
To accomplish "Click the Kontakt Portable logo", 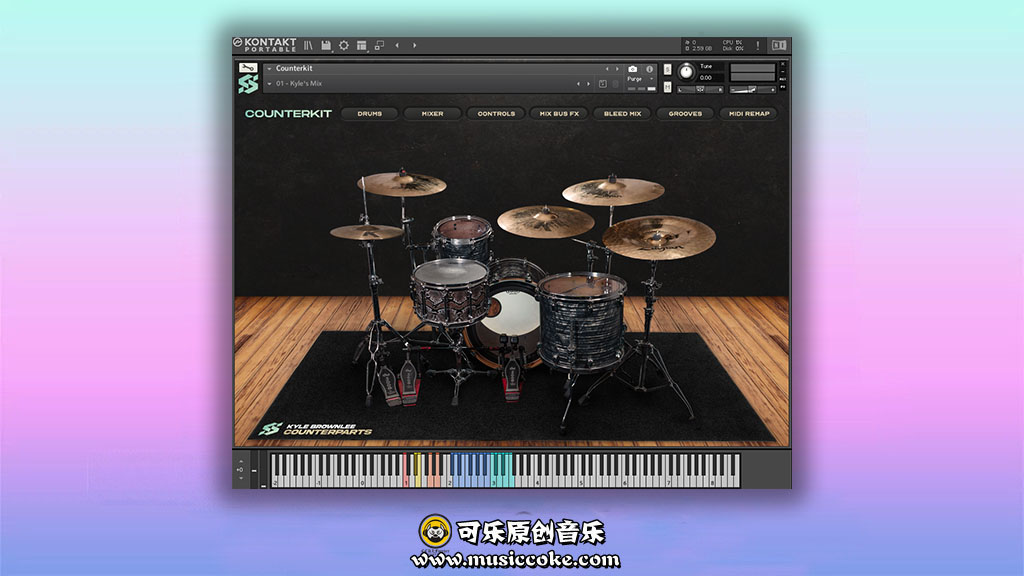I will (x=265, y=44).
